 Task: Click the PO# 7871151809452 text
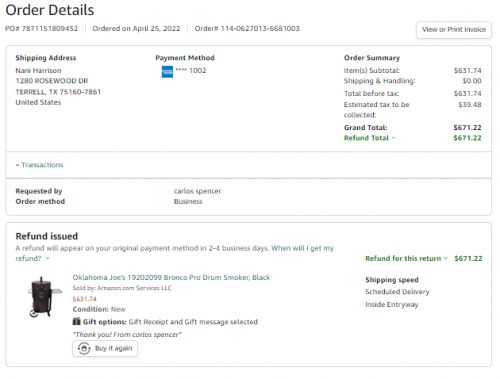coord(41,29)
